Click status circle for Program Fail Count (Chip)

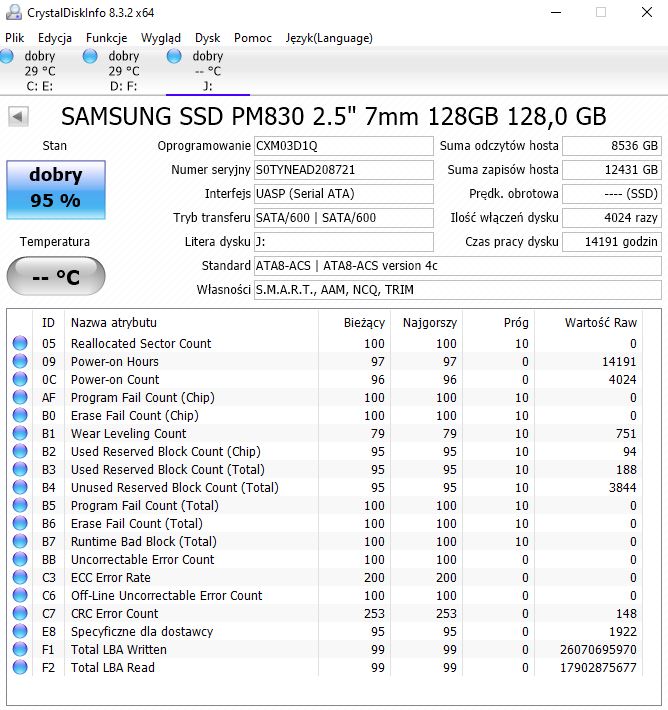[x=20, y=397]
